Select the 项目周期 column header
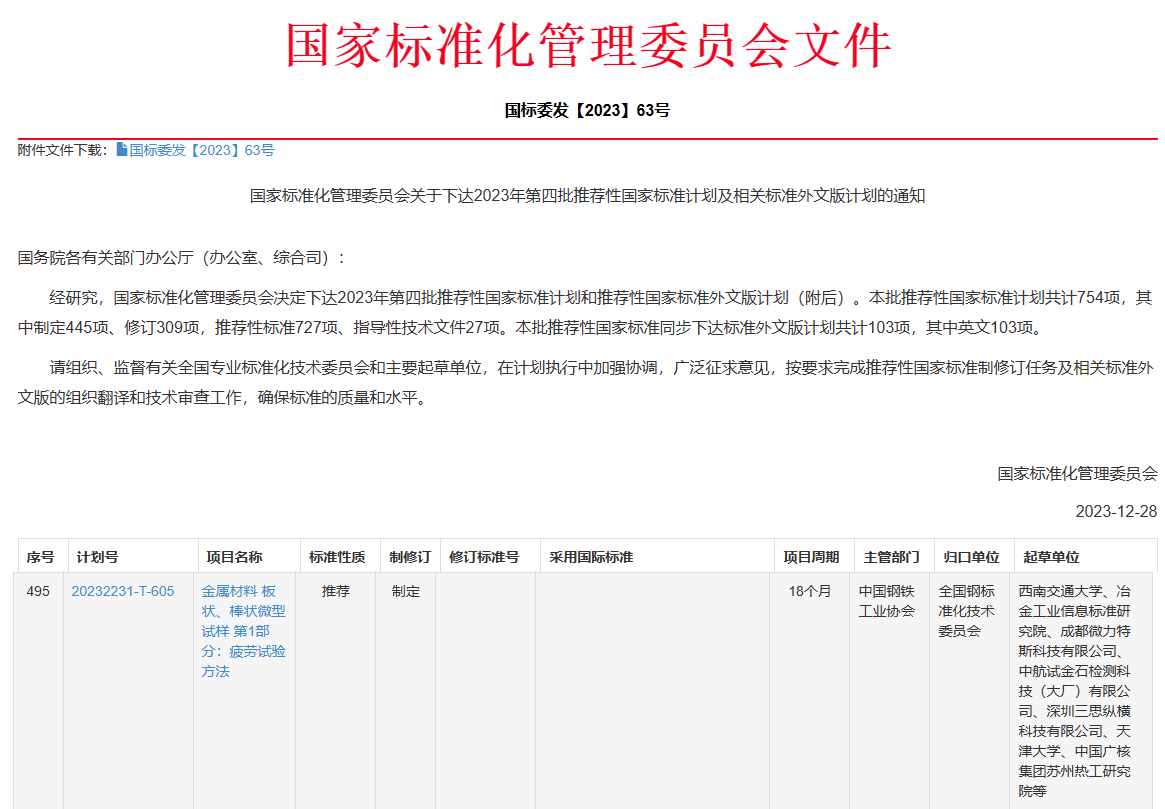This screenshot has height=809, width=1165. click(x=811, y=557)
